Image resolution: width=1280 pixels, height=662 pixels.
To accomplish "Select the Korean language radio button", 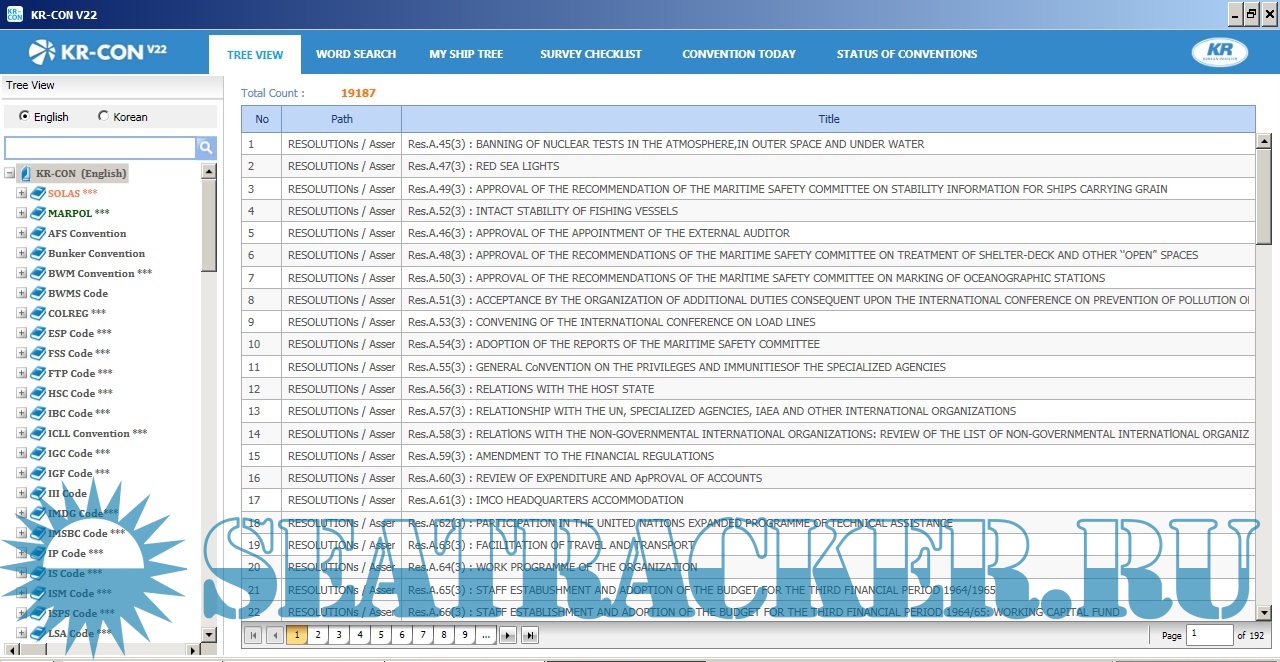I will coord(103,116).
